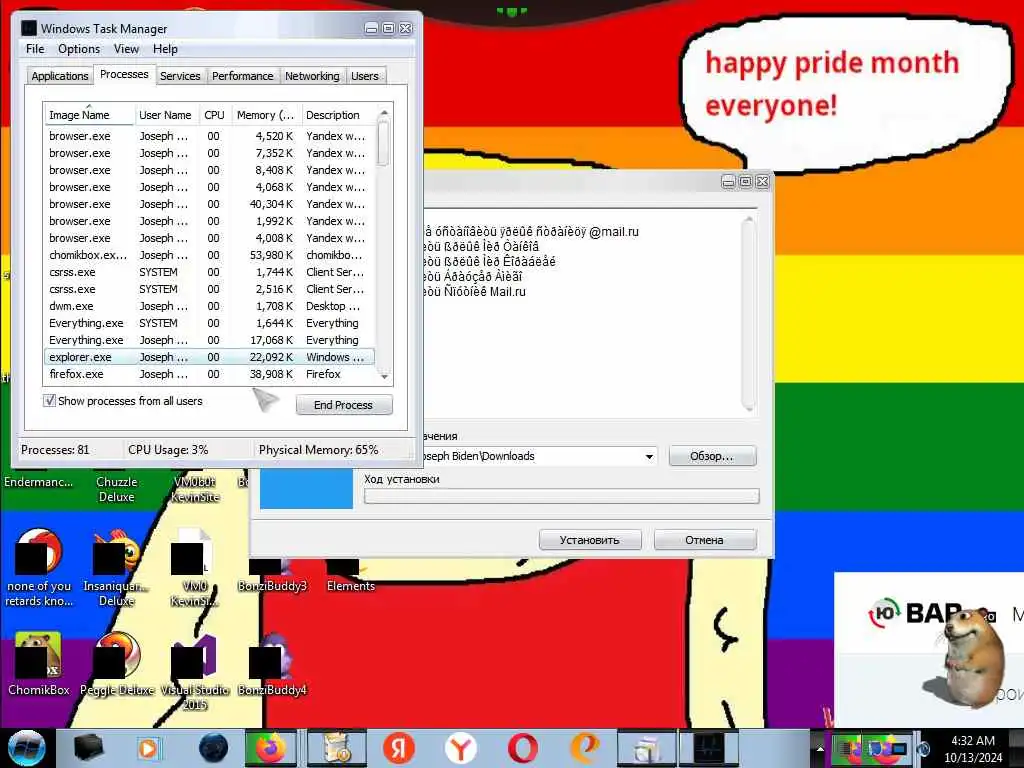Select Everything.exe row using 17,068 K
Viewport: 1024px width, 768px height.
[209, 340]
